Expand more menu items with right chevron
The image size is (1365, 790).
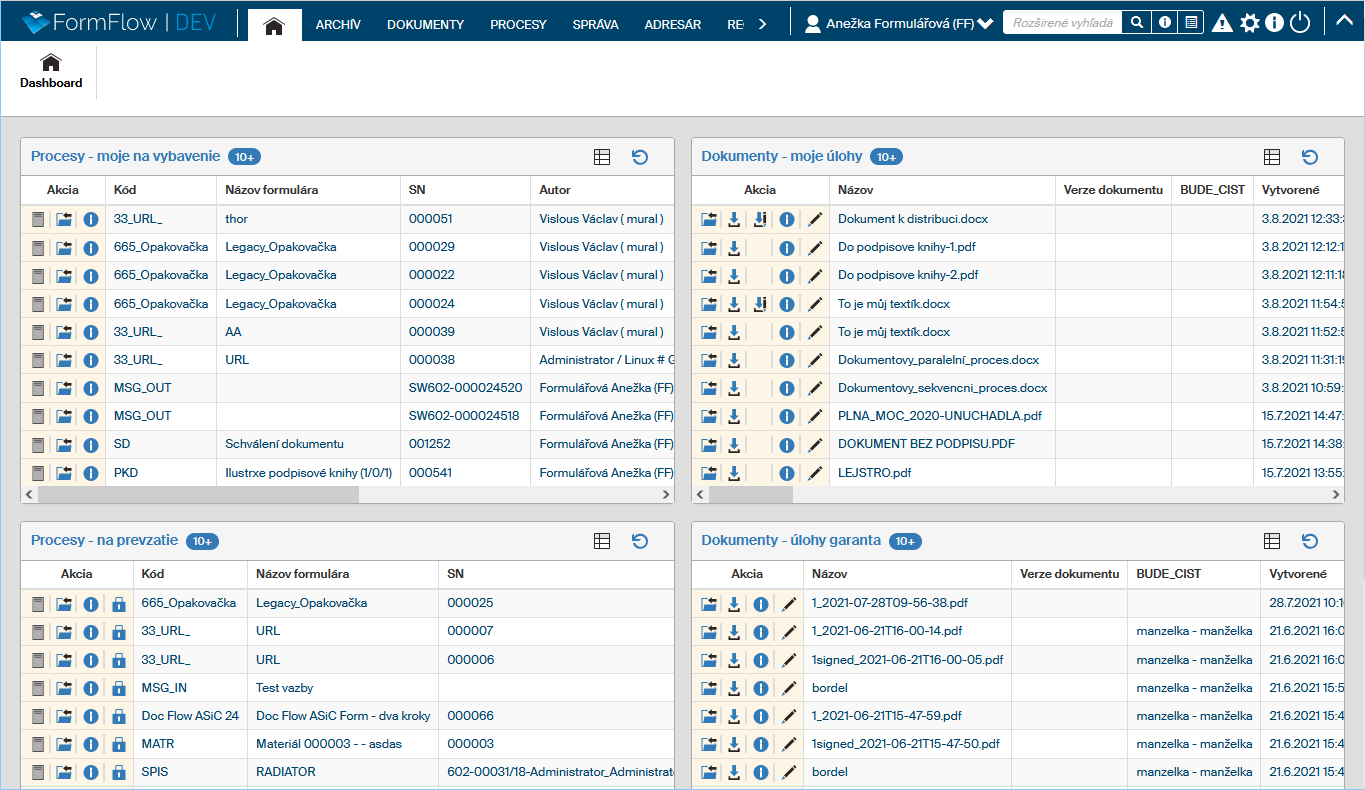pyautogui.click(x=762, y=24)
